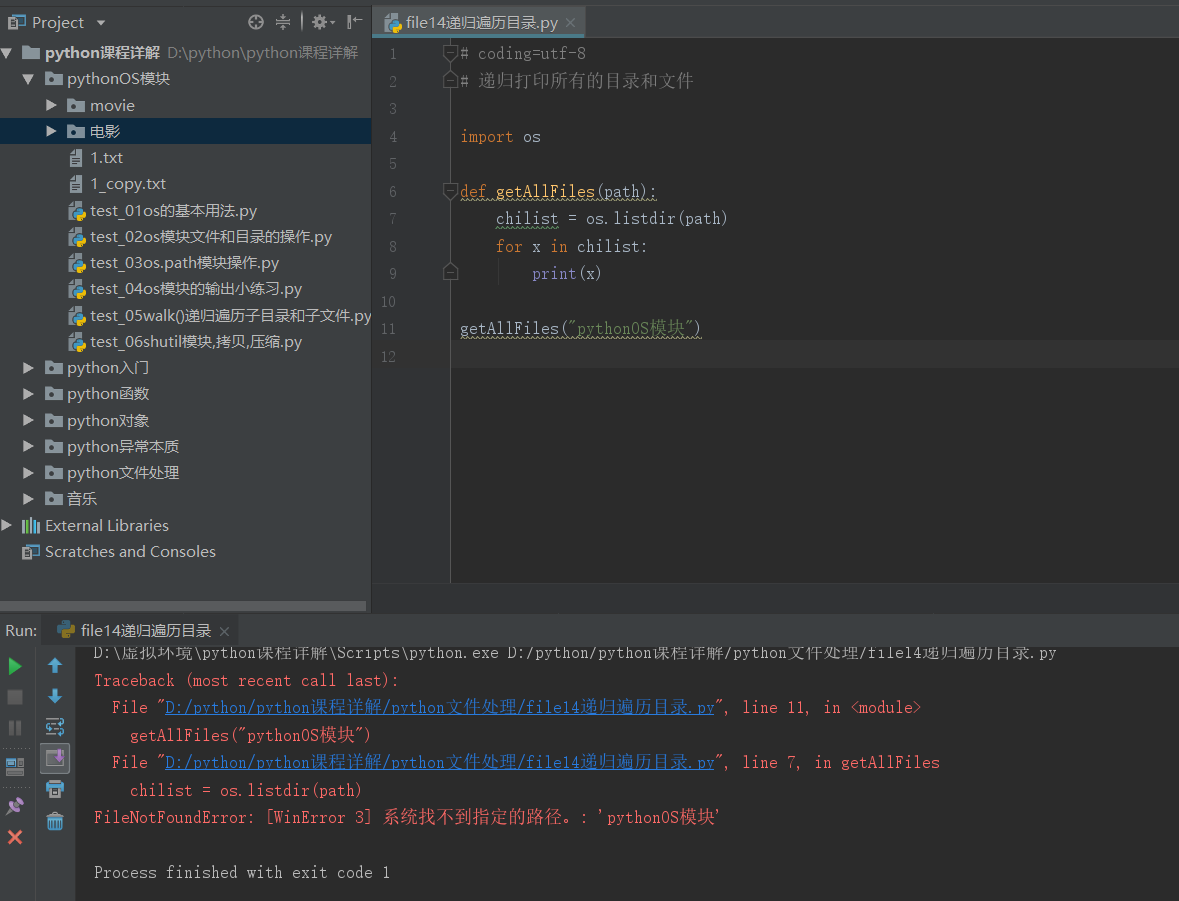Click the collapse all icon in Project toolbar
The height and width of the screenshot is (901, 1179).
pos(283,23)
